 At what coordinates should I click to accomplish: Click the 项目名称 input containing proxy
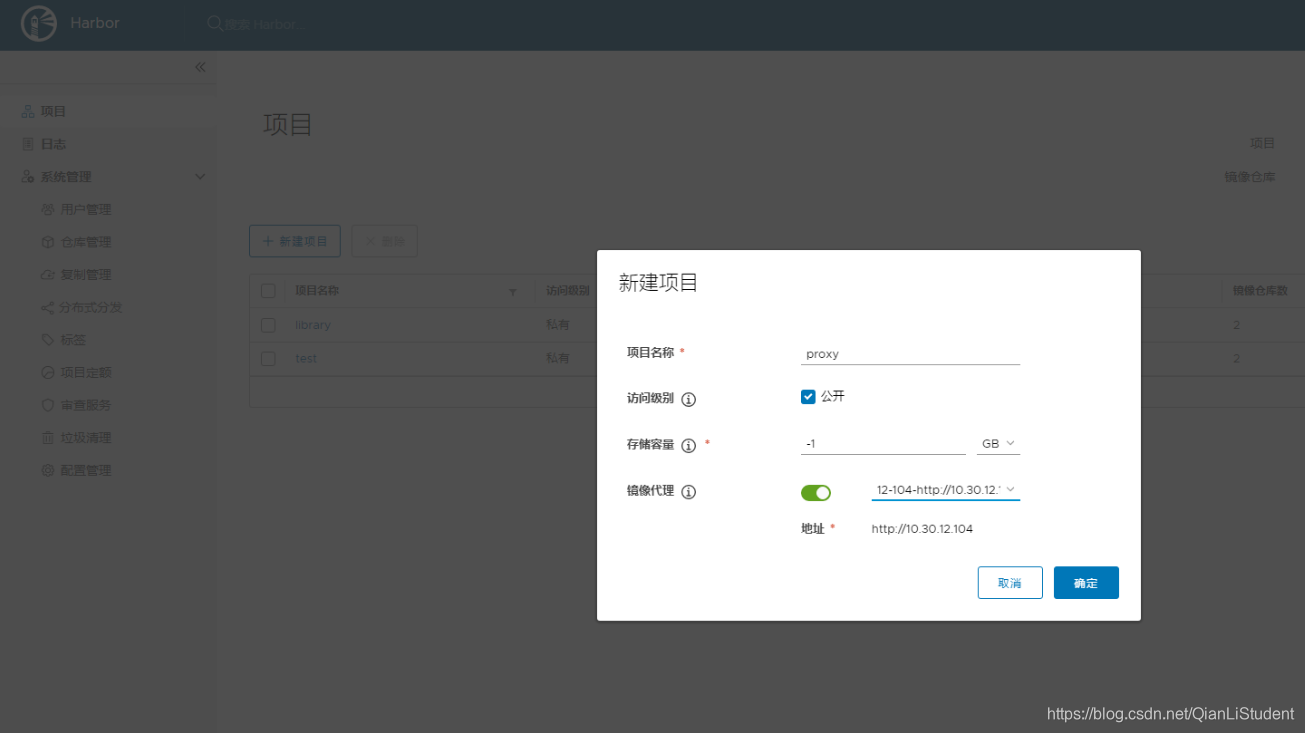tap(911, 354)
